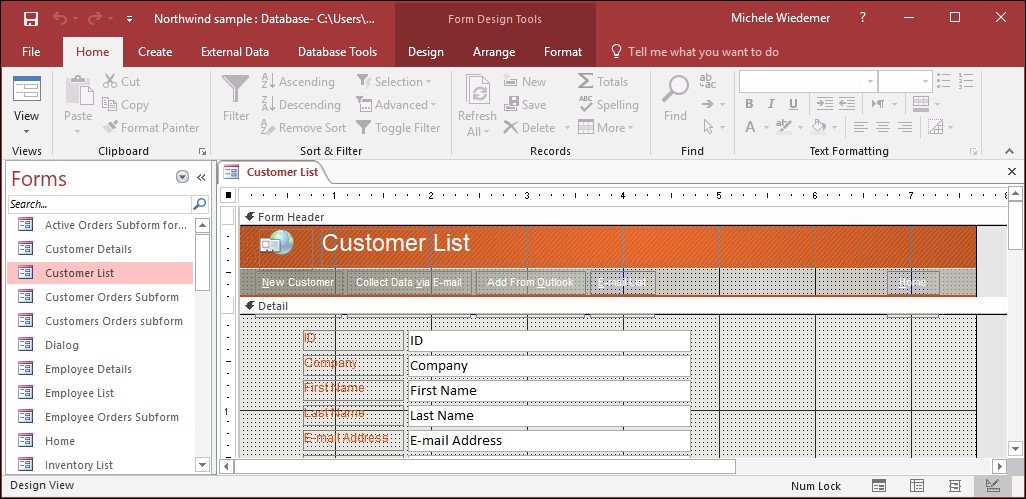Switch to the Create tab

point(155,52)
